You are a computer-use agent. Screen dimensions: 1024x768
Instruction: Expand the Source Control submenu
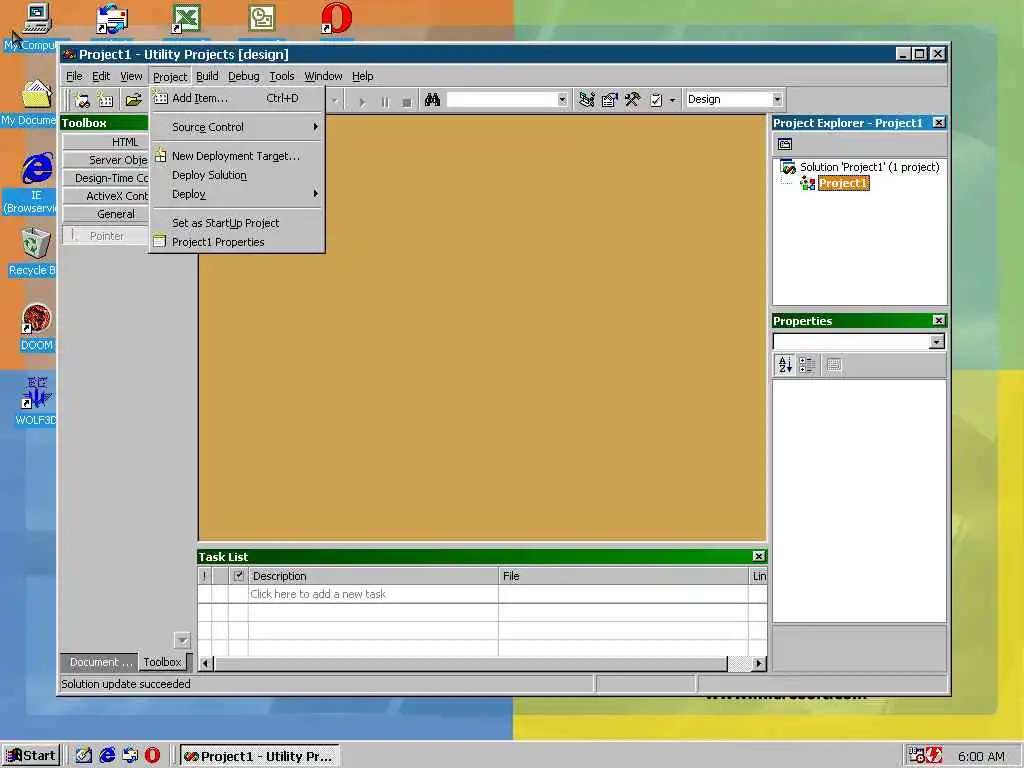pyautogui.click(x=237, y=127)
